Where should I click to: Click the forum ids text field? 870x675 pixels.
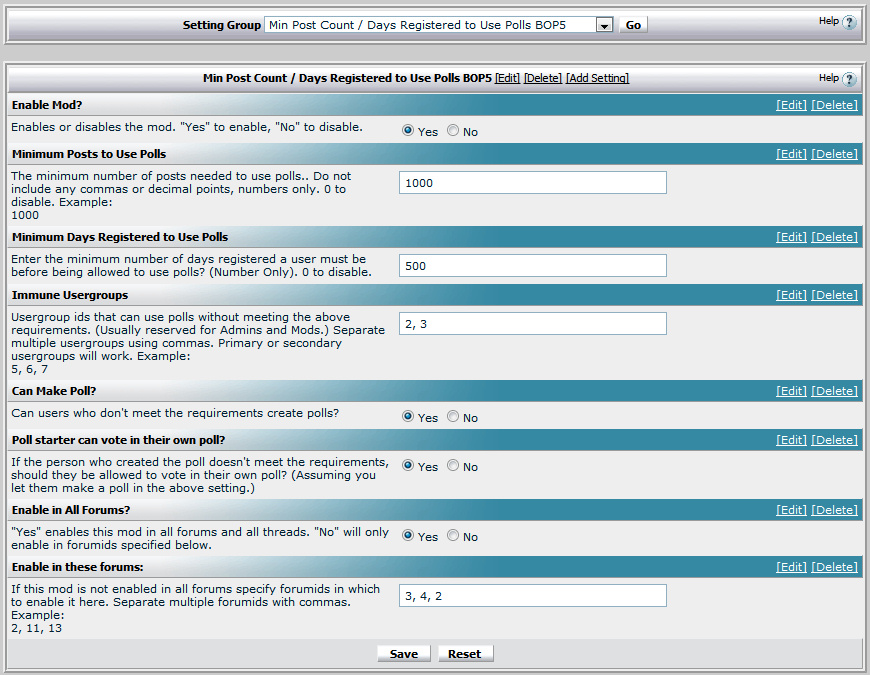(x=532, y=596)
